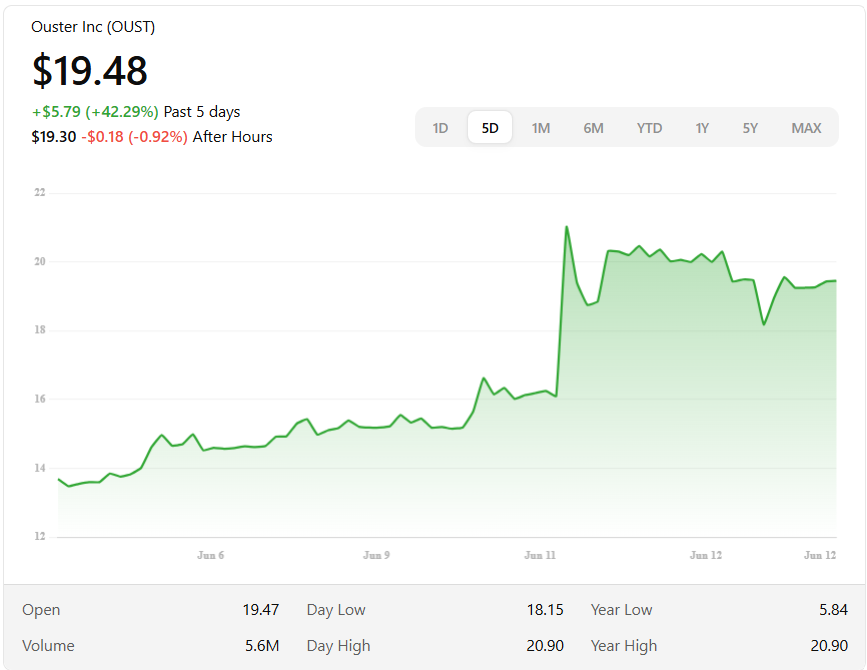Click the Year High value 20.90
This screenshot has width=867, height=670.
point(829,646)
